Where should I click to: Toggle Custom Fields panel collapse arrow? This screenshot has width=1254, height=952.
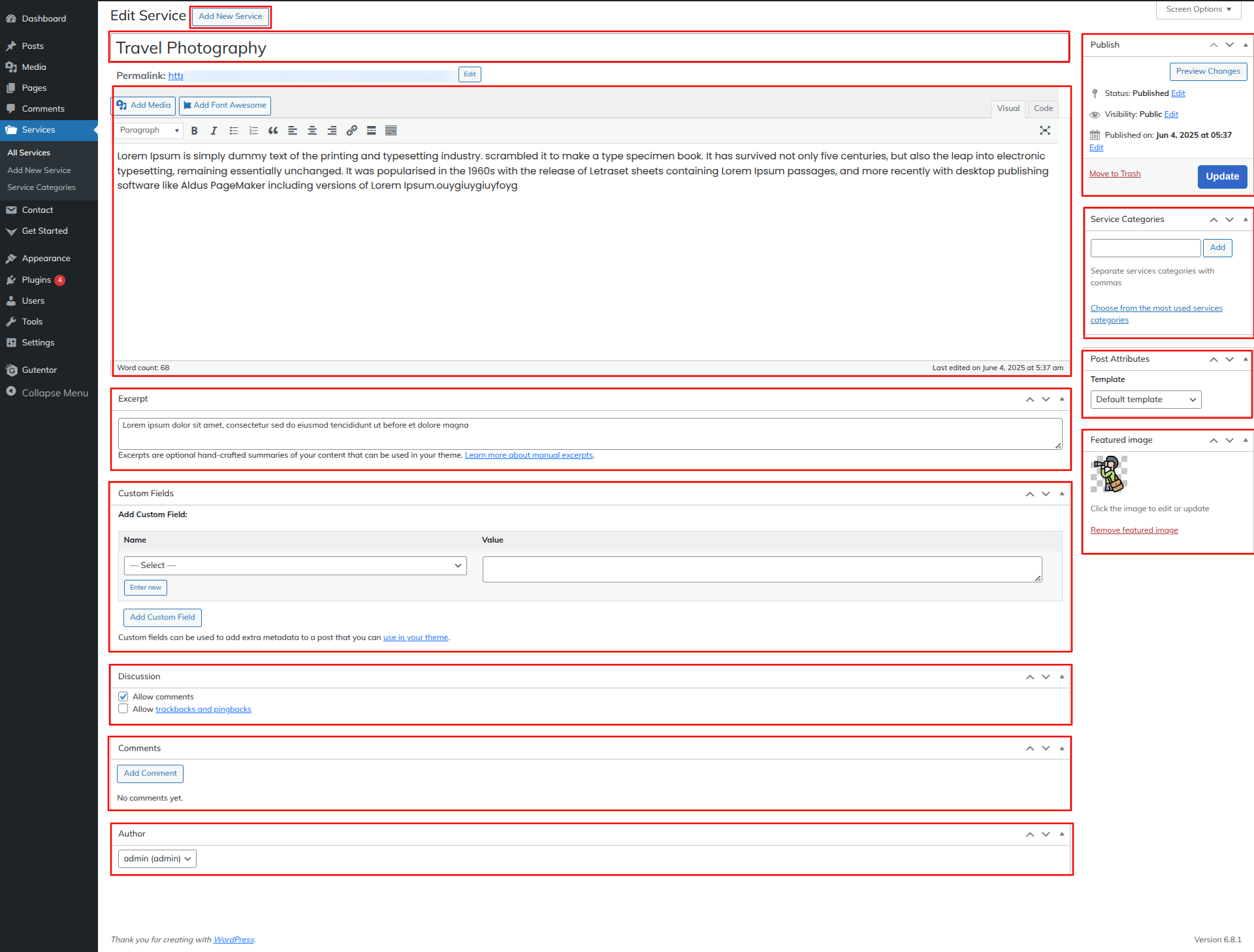[1062, 494]
